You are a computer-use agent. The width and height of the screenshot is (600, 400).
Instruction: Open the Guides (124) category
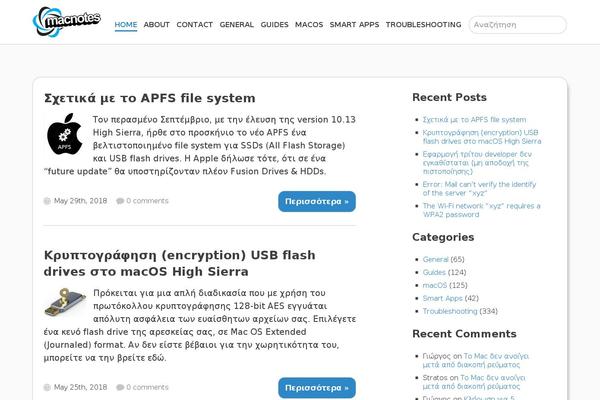tap(434, 273)
